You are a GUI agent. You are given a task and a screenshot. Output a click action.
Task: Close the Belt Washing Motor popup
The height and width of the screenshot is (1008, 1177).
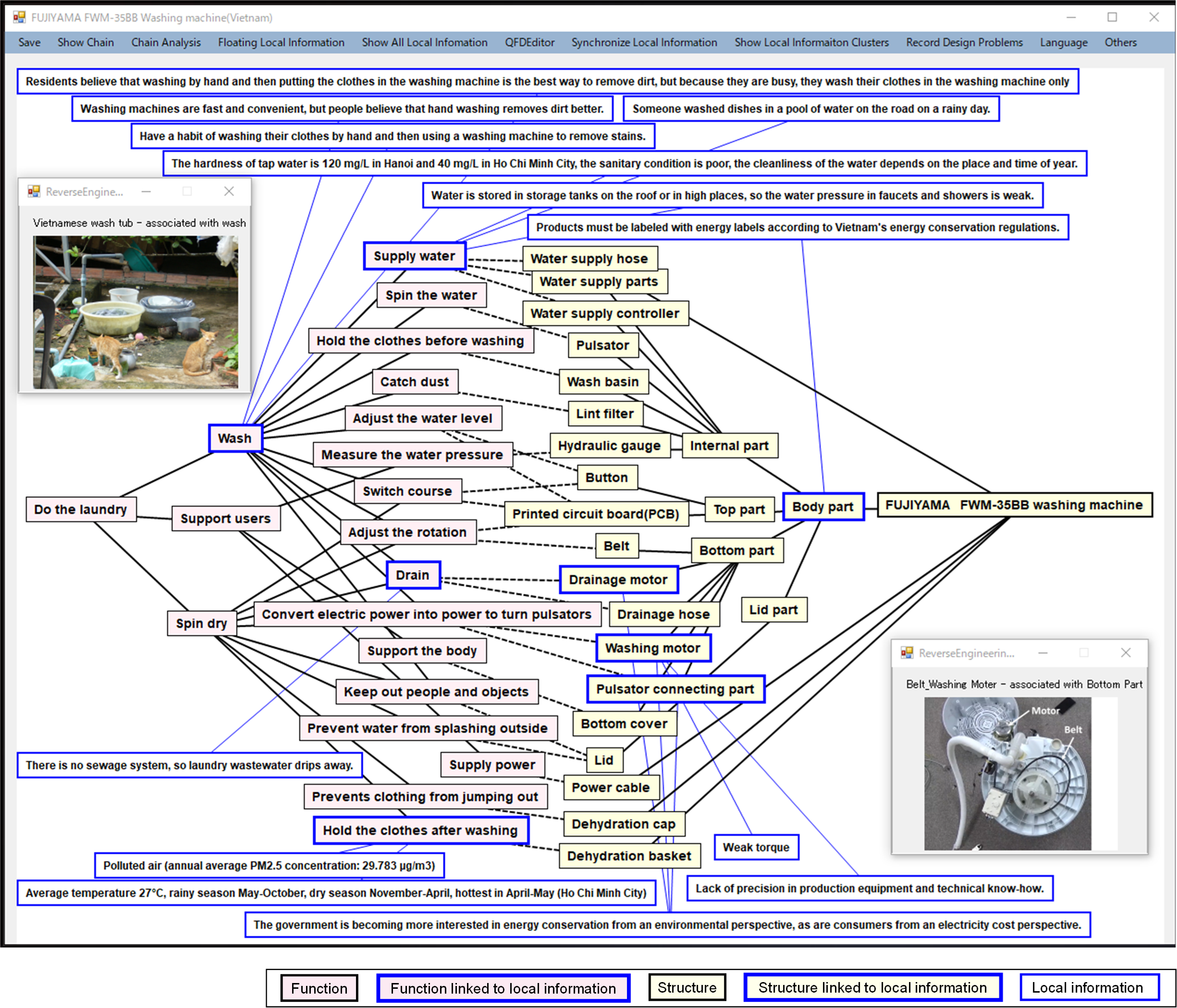coord(1125,653)
